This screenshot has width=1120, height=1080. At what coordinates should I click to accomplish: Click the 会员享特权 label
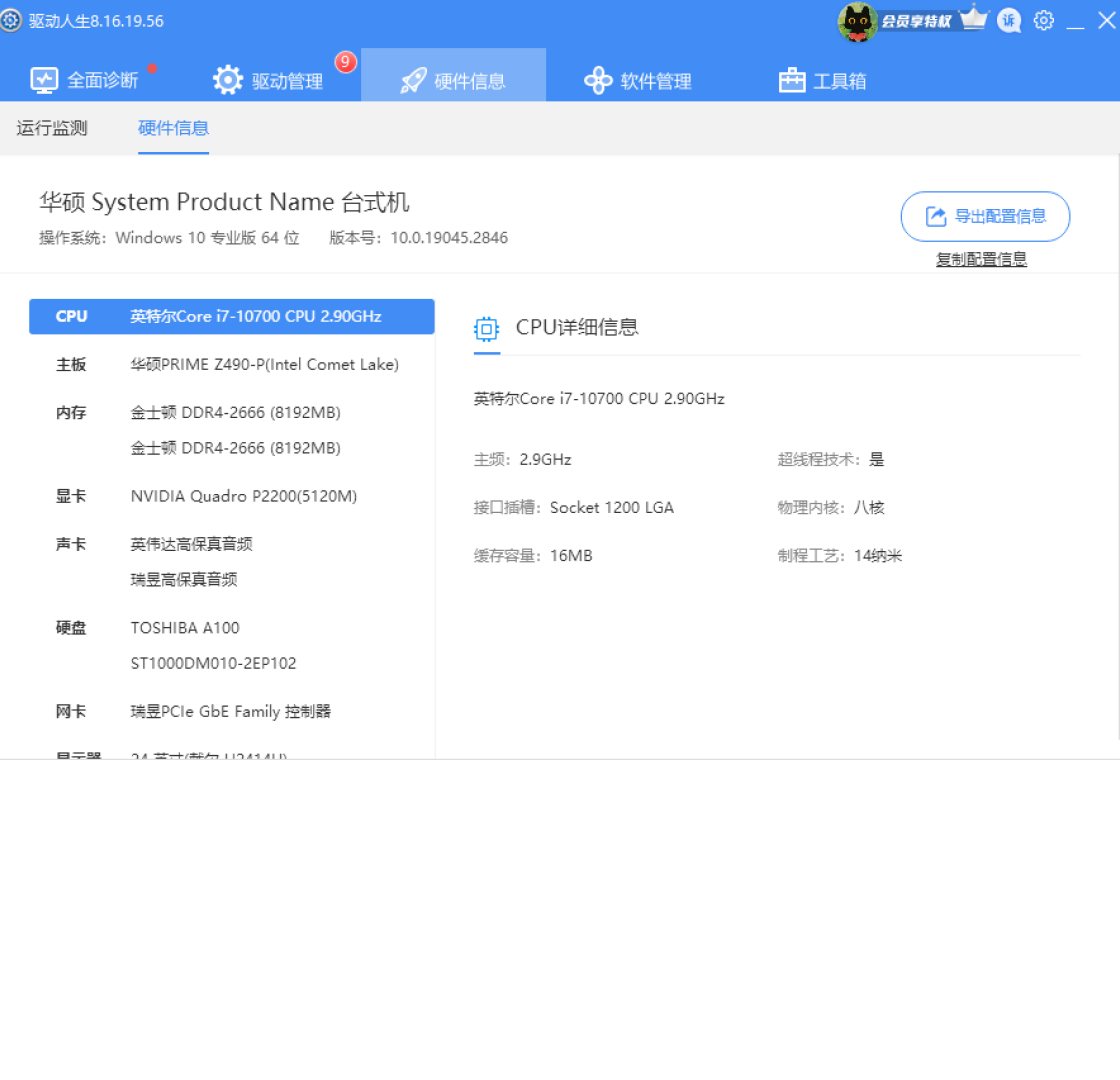pos(916,21)
